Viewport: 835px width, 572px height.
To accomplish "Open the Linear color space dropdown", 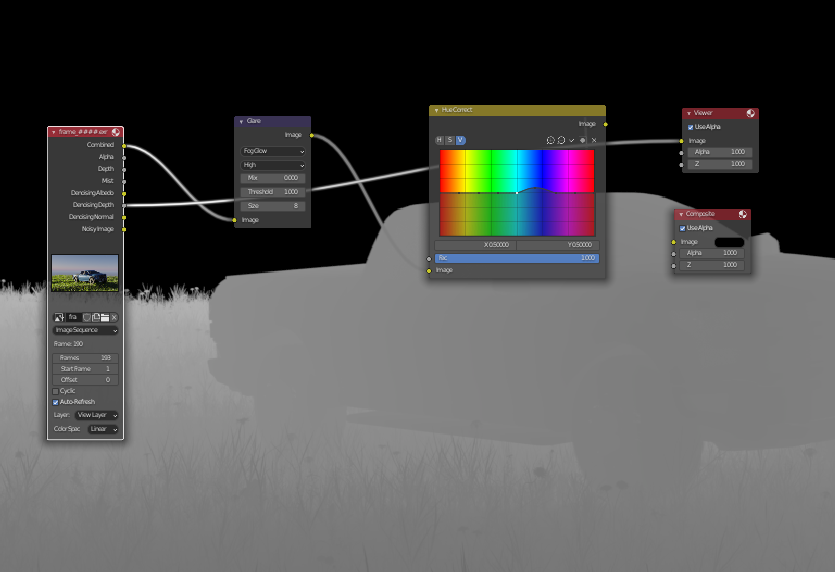I will 103,429.
